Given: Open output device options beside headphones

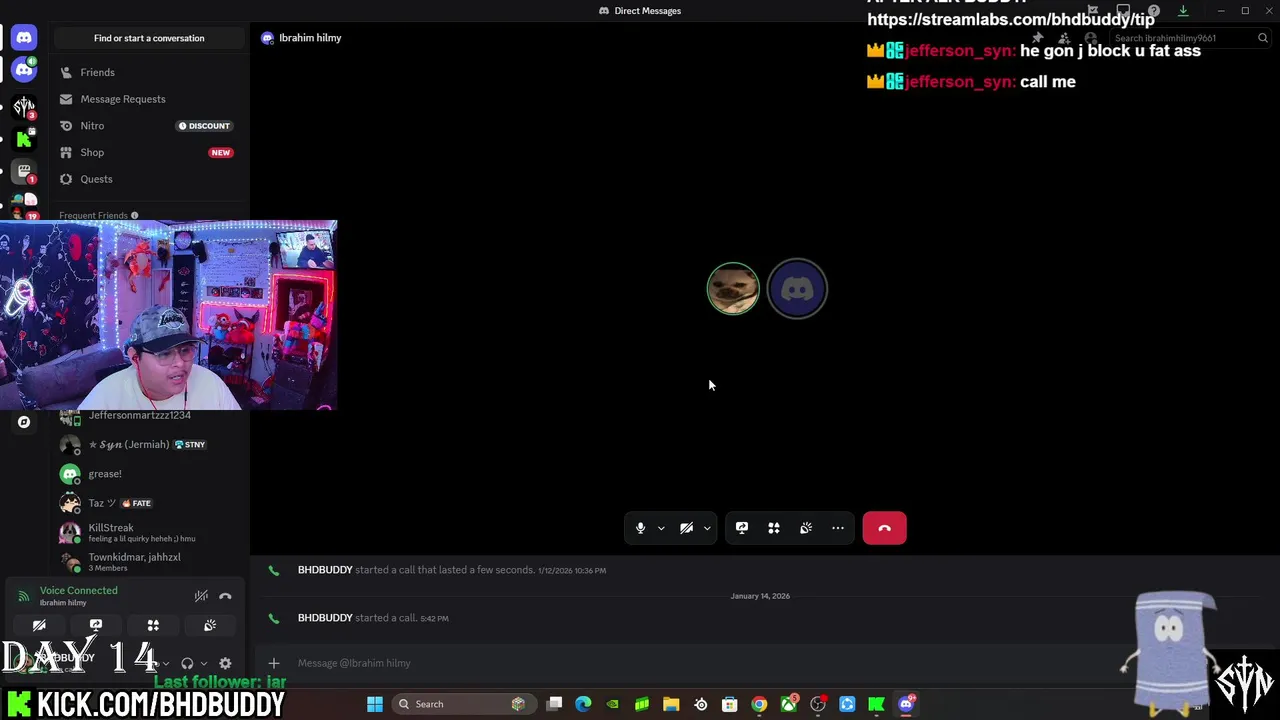Looking at the screenshot, I should 203,663.
